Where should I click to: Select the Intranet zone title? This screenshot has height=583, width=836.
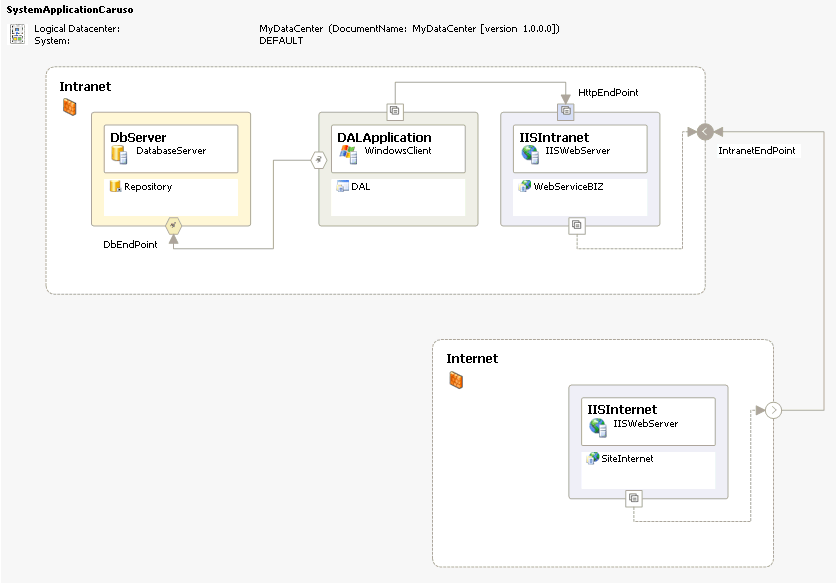click(x=85, y=86)
